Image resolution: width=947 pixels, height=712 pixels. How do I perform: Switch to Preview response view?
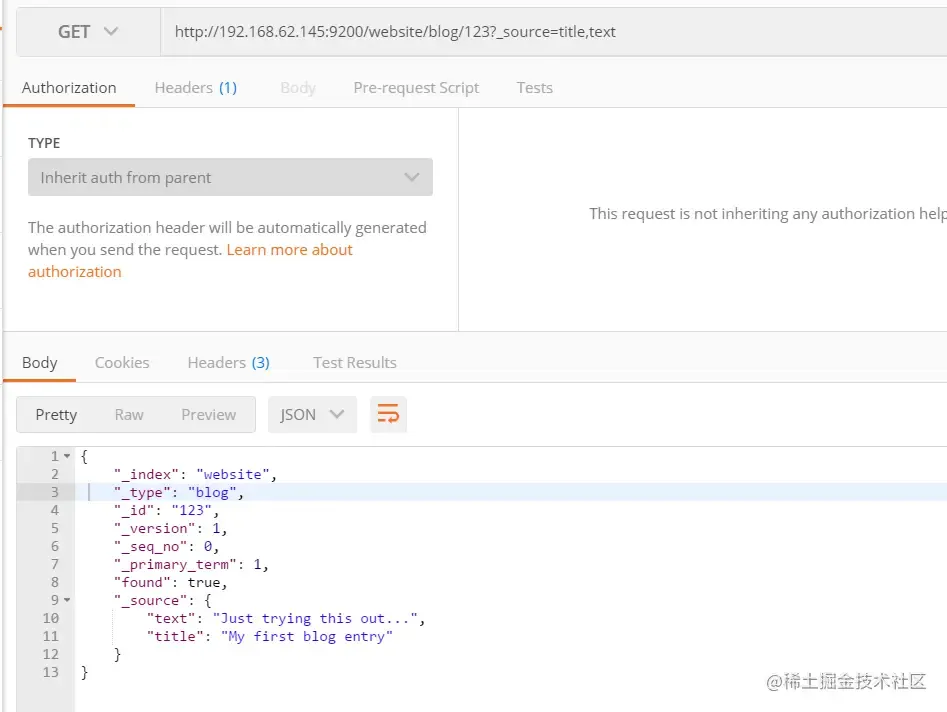208,415
